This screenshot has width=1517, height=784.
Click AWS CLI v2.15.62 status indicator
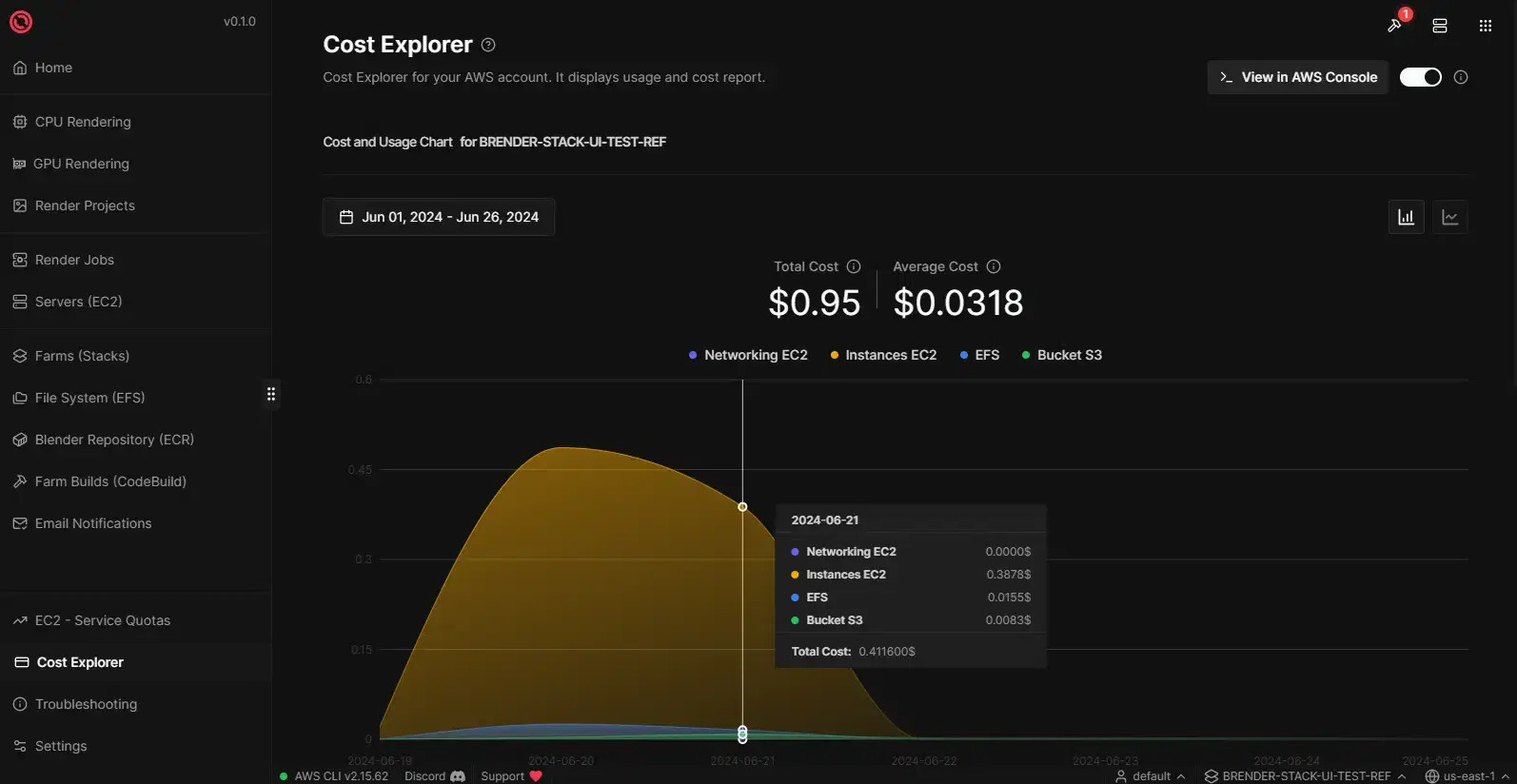click(334, 776)
